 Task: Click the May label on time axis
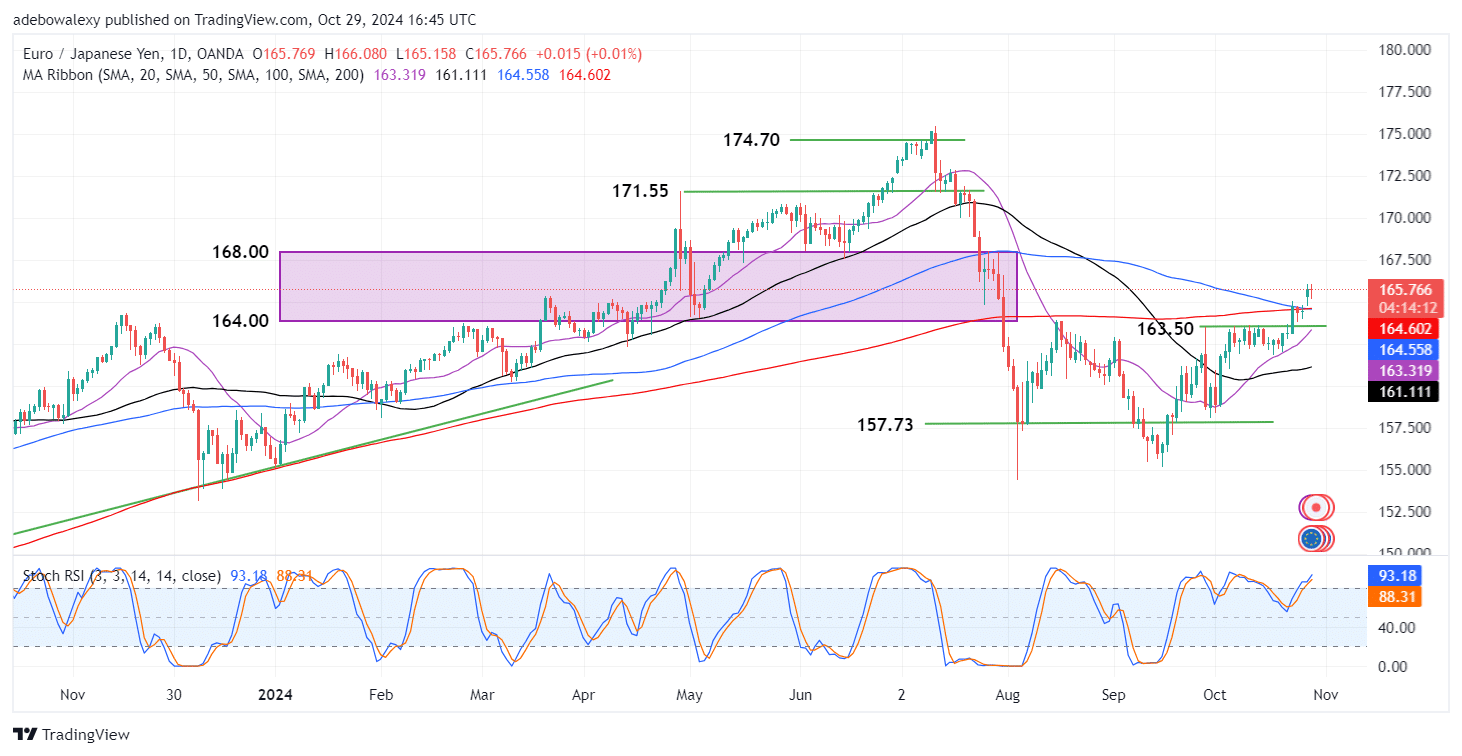[690, 693]
